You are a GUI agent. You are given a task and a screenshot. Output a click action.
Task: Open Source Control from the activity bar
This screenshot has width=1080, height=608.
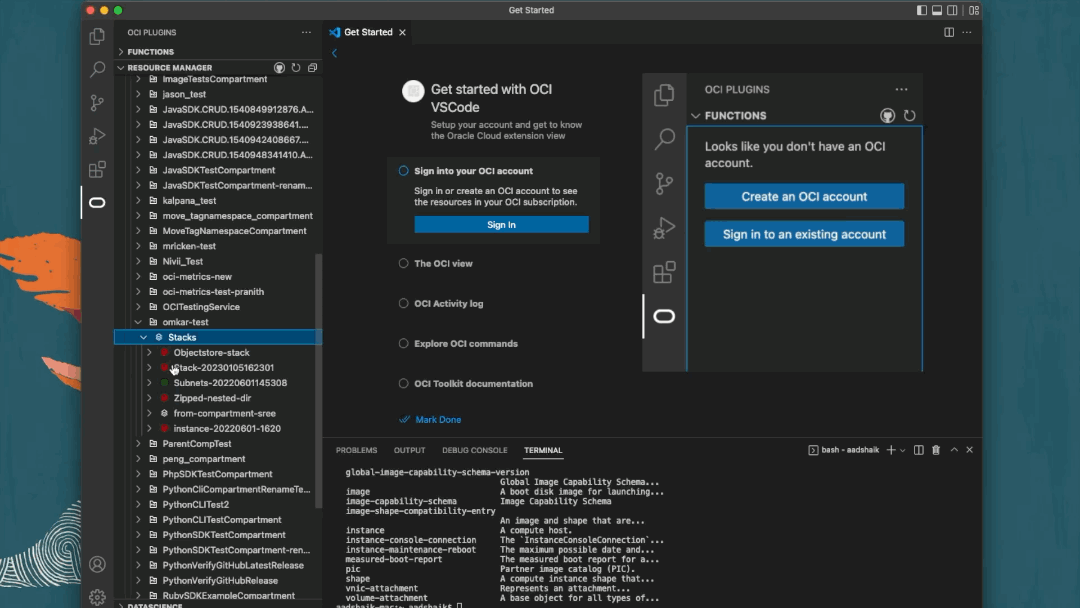click(96, 102)
